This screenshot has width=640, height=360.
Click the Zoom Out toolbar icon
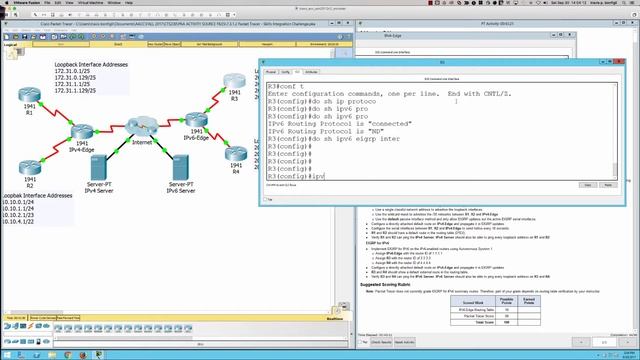pyautogui.click(x=111, y=37)
